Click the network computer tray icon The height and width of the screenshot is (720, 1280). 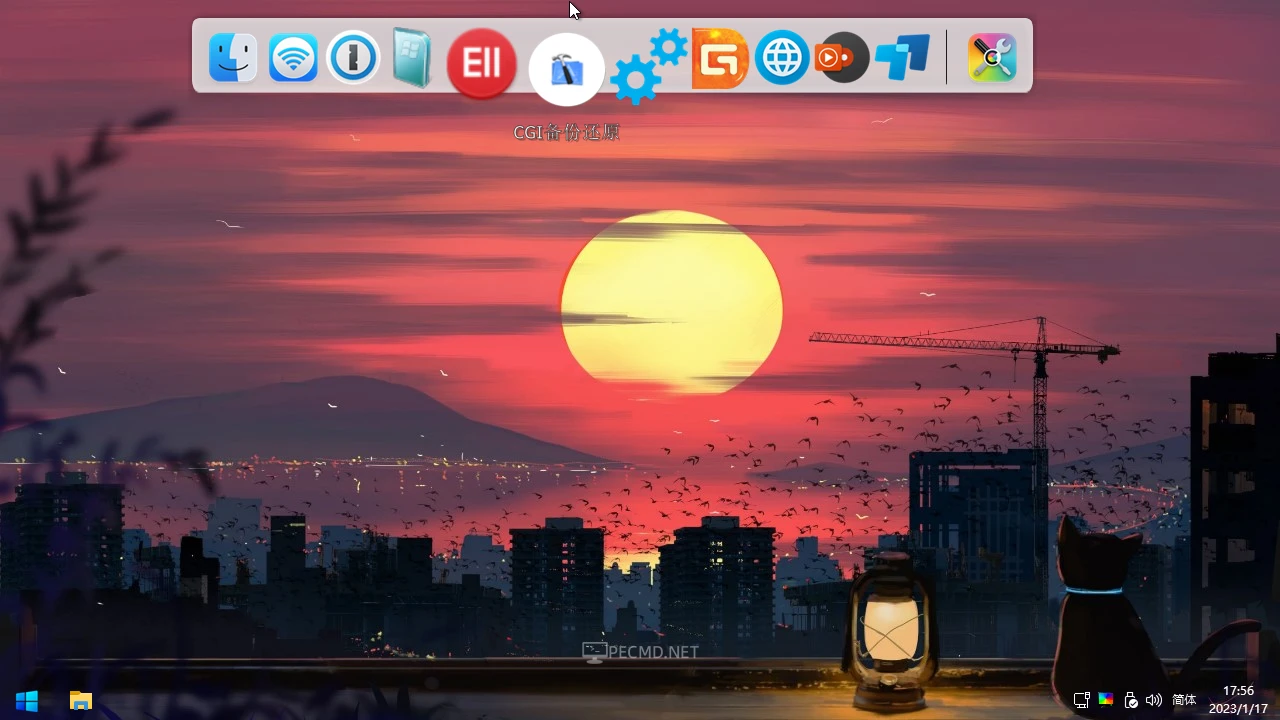1081,700
